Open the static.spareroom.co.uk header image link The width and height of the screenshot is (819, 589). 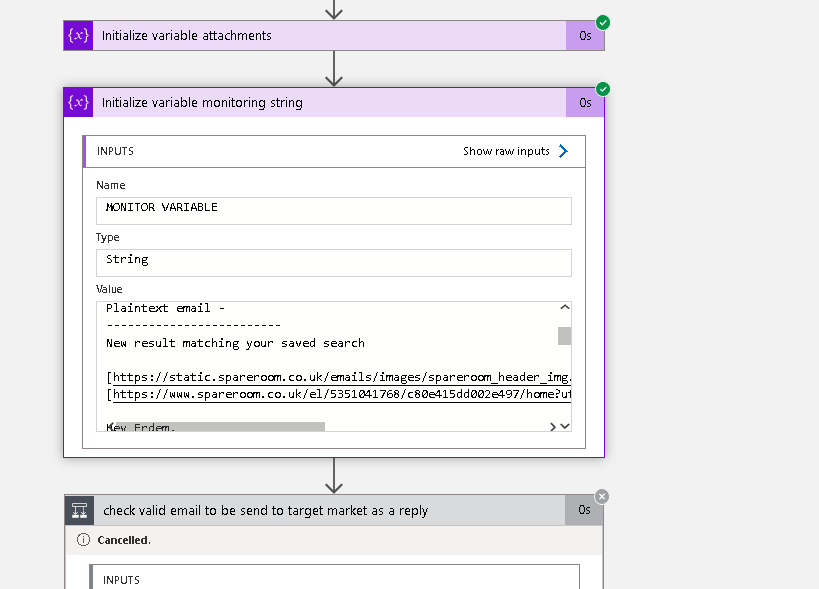(x=342, y=377)
